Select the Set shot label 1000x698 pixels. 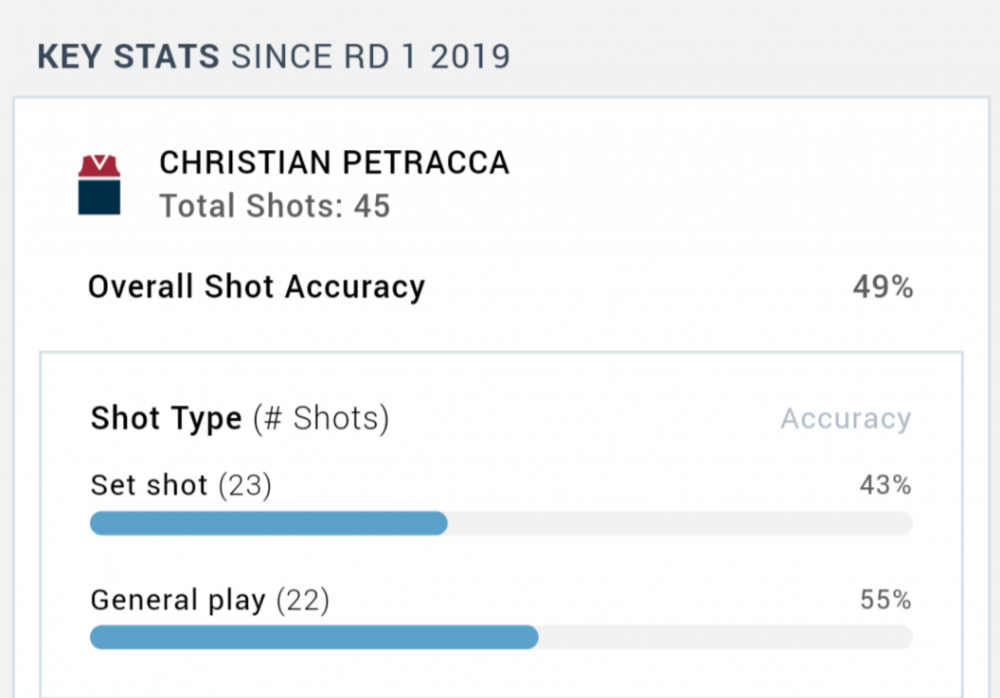click(149, 486)
